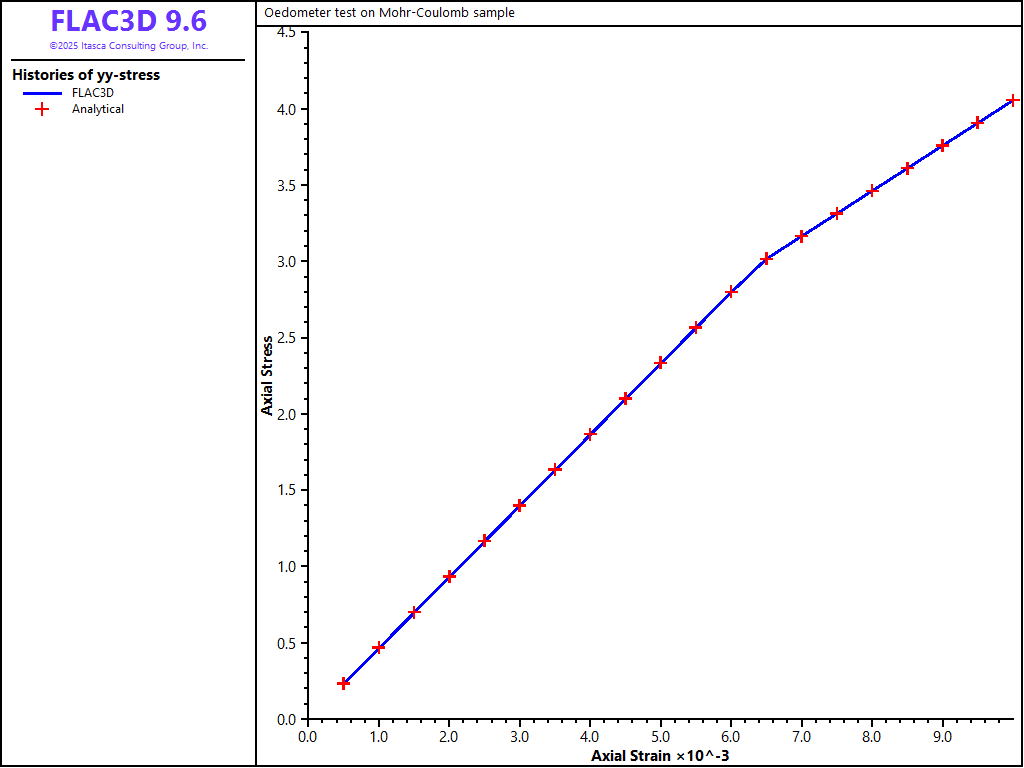Click the 'Axial Strain ×10^-3' horizontal axis label

coord(660,755)
